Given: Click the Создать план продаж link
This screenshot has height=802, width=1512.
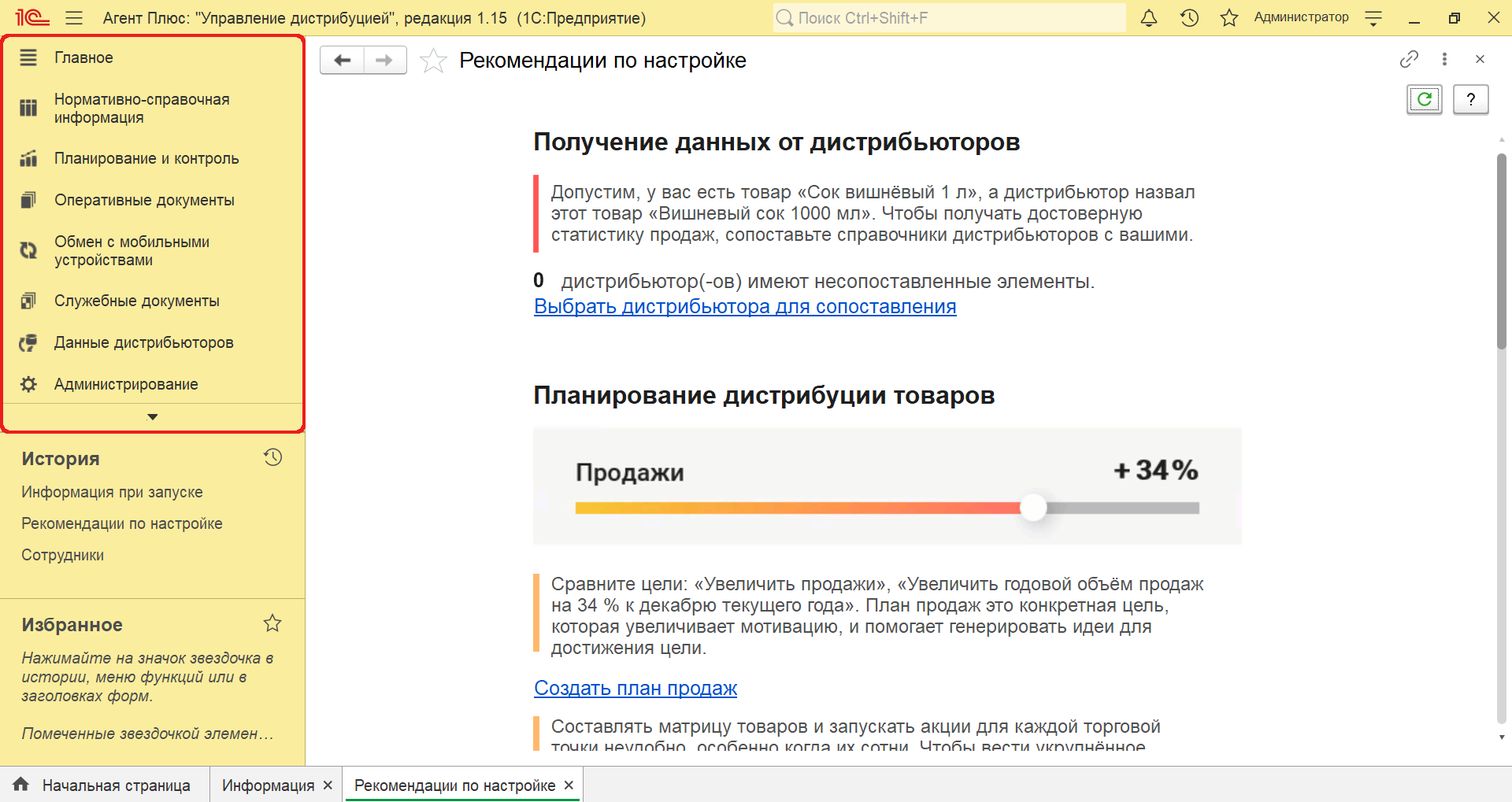Looking at the screenshot, I should click(x=635, y=688).
